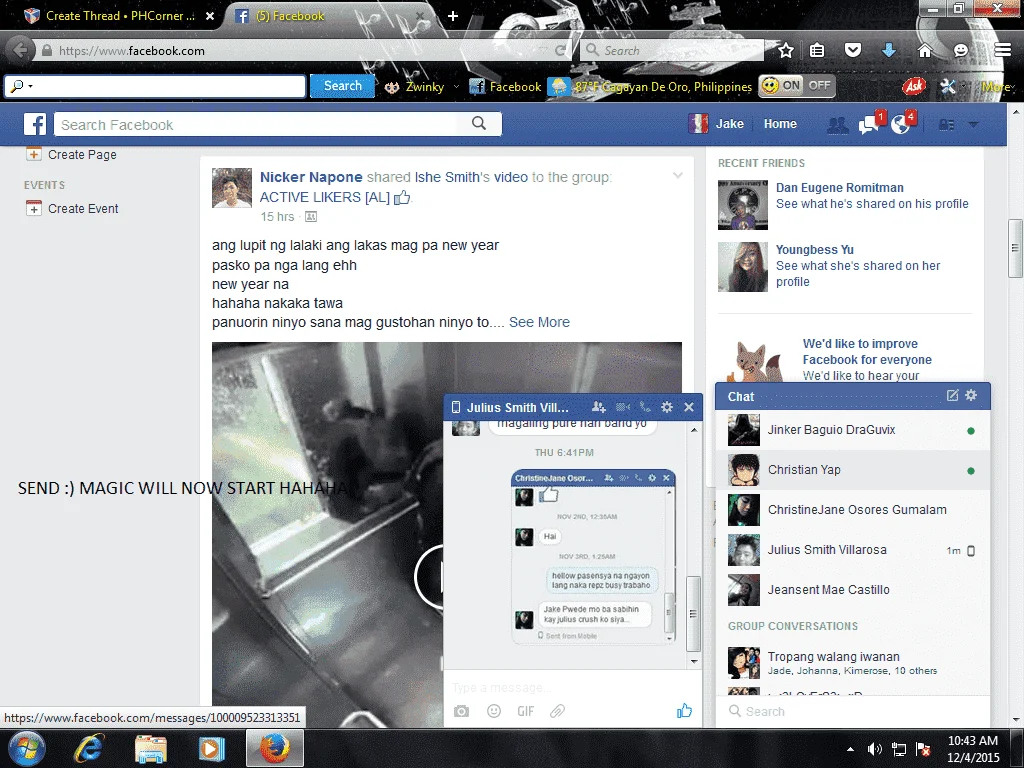
Task: Toggle the toolbar emoji switch to OFF
Action: click(819, 86)
